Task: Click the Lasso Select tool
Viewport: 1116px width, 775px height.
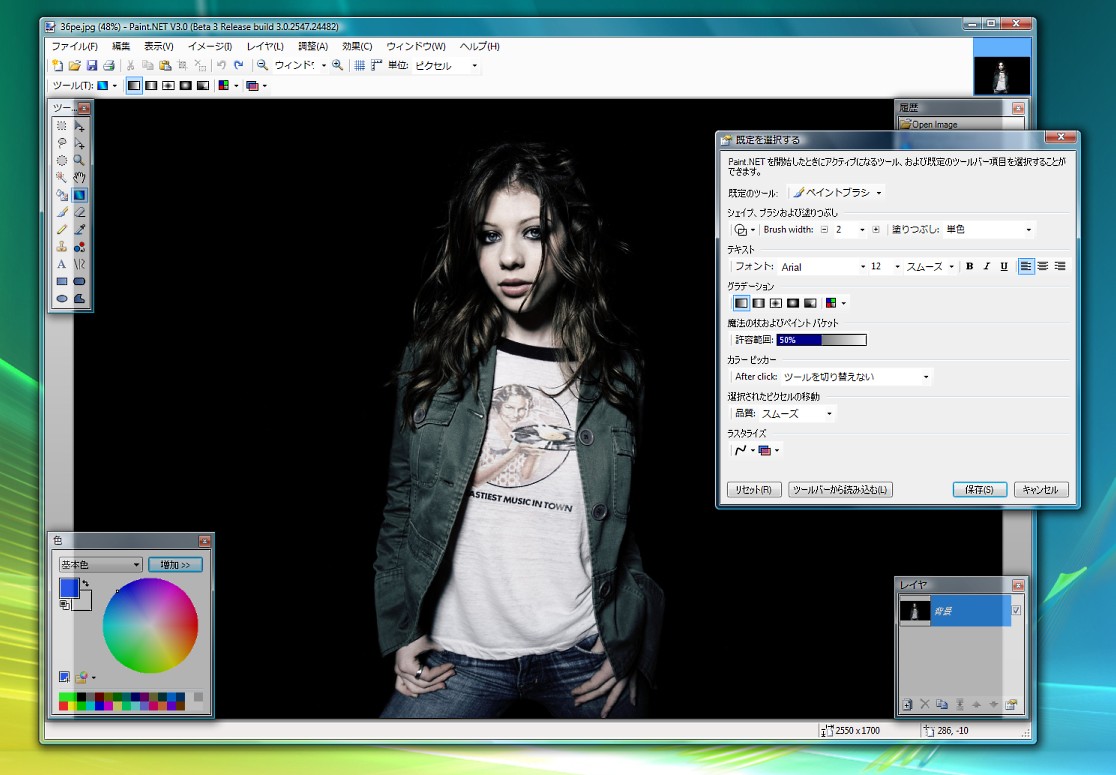Action: click(61, 143)
